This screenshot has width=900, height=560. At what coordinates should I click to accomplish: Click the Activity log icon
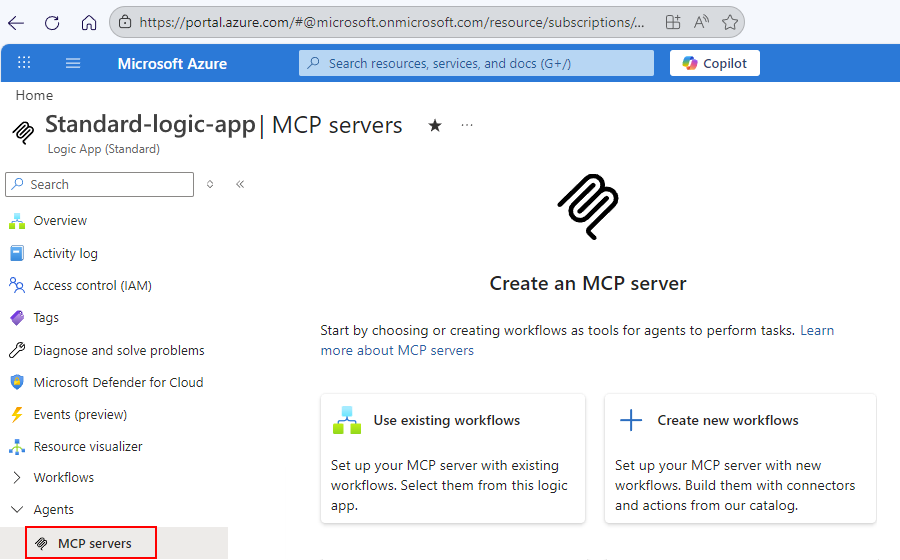(x=17, y=253)
